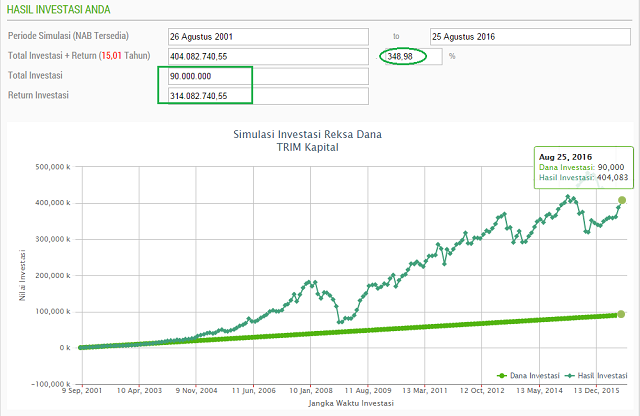Click the 9 Sep, 2001 x-axis label
This screenshot has height=416, width=640.
coord(81,390)
